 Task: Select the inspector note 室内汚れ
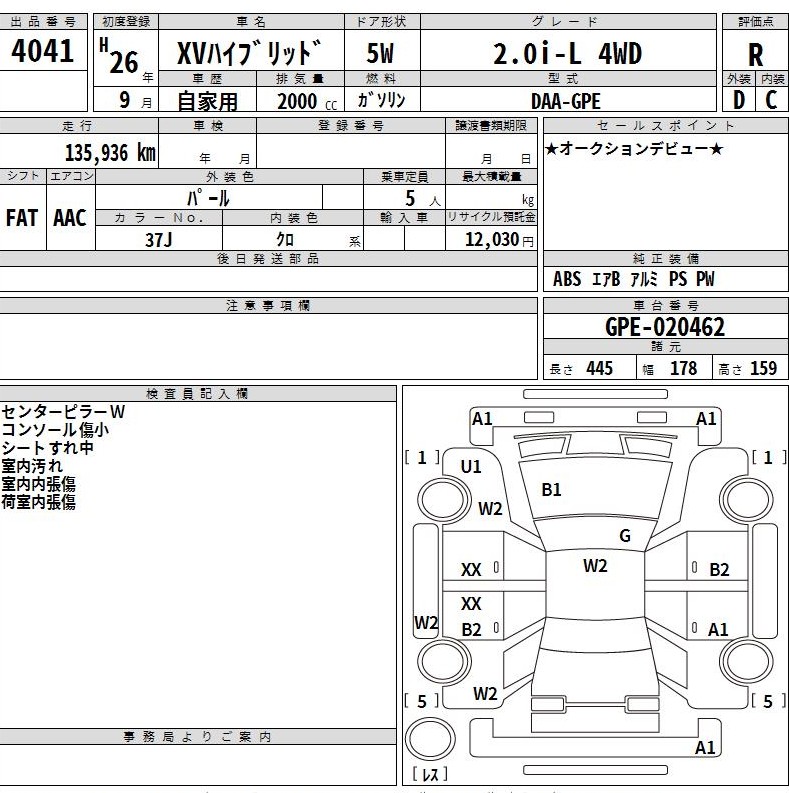32,466
